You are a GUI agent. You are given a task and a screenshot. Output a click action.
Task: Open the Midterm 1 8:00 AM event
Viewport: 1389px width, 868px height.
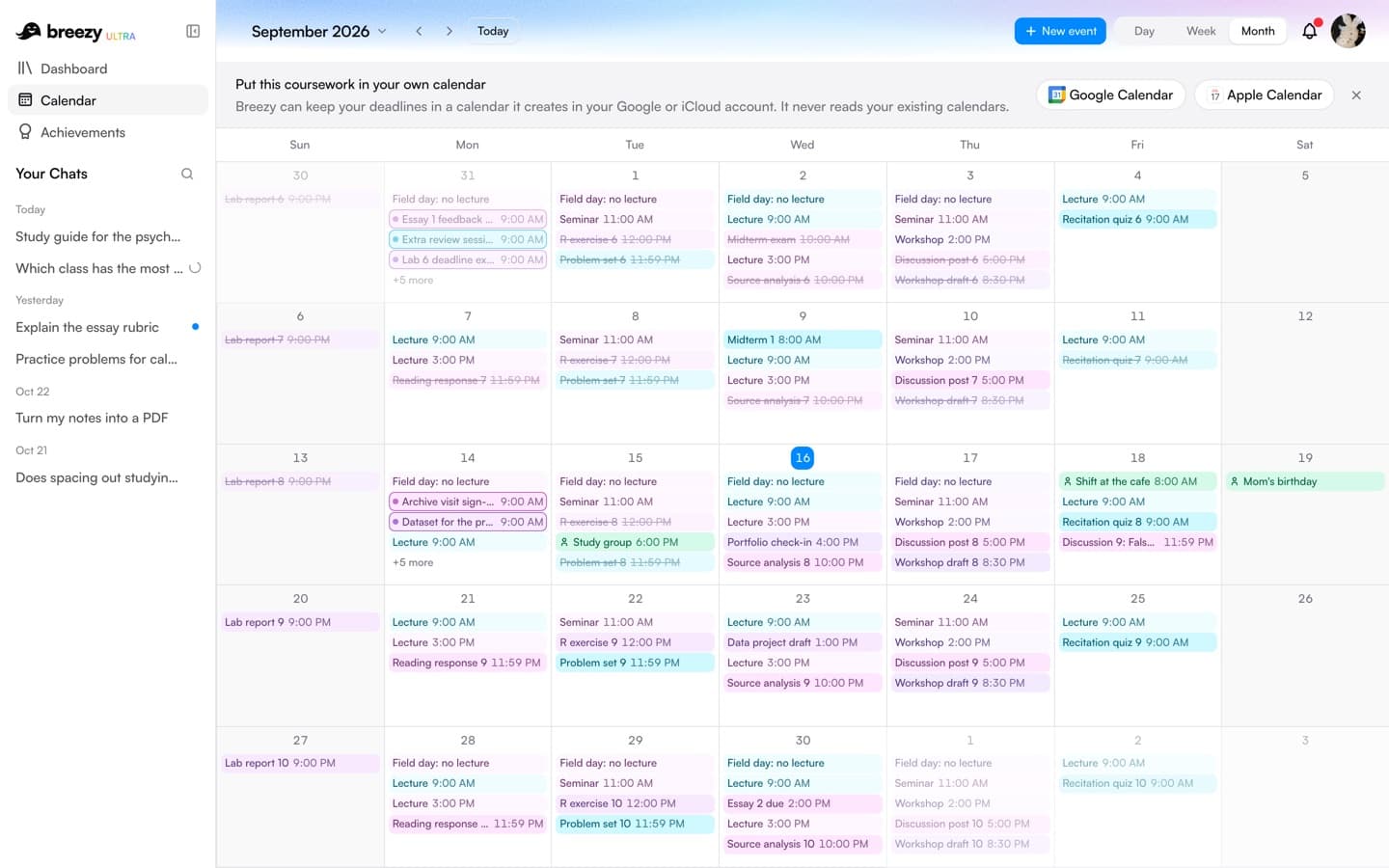803,339
